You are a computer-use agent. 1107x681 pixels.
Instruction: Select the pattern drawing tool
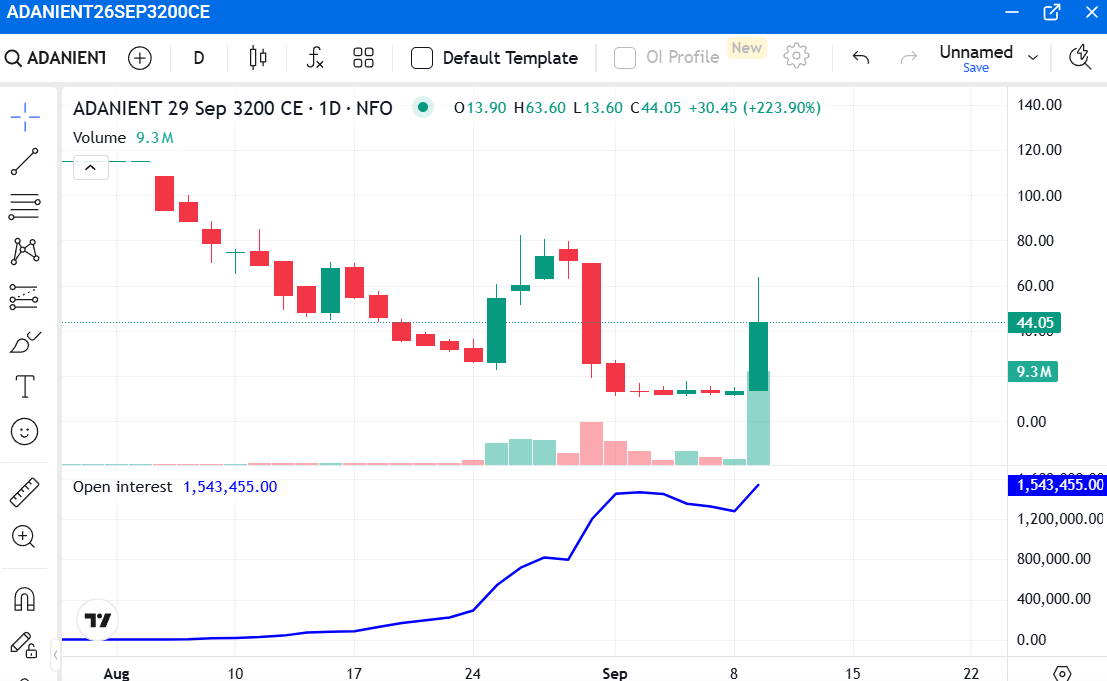click(25, 251)
